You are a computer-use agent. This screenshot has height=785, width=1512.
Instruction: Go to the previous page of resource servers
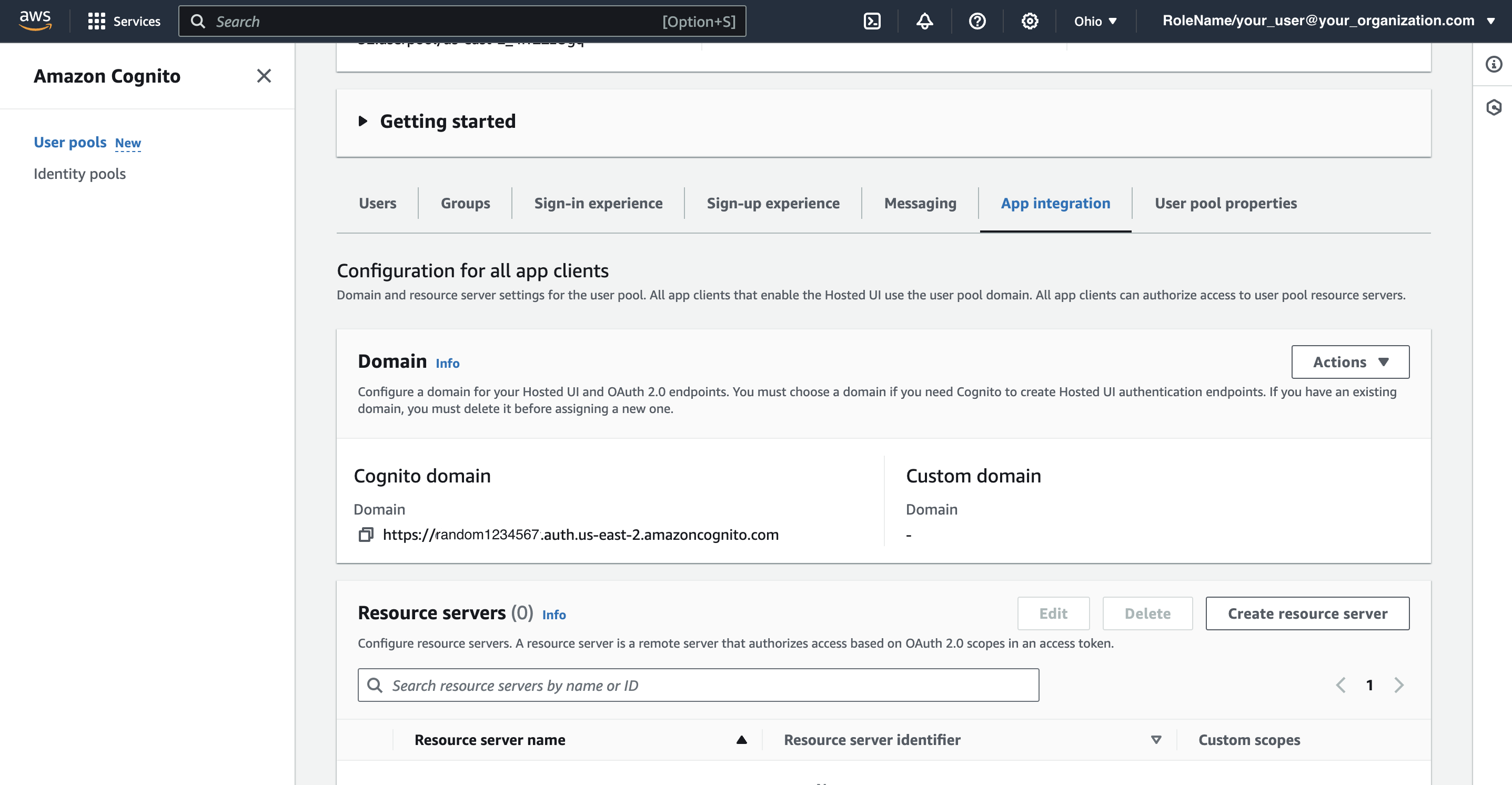1340,685
